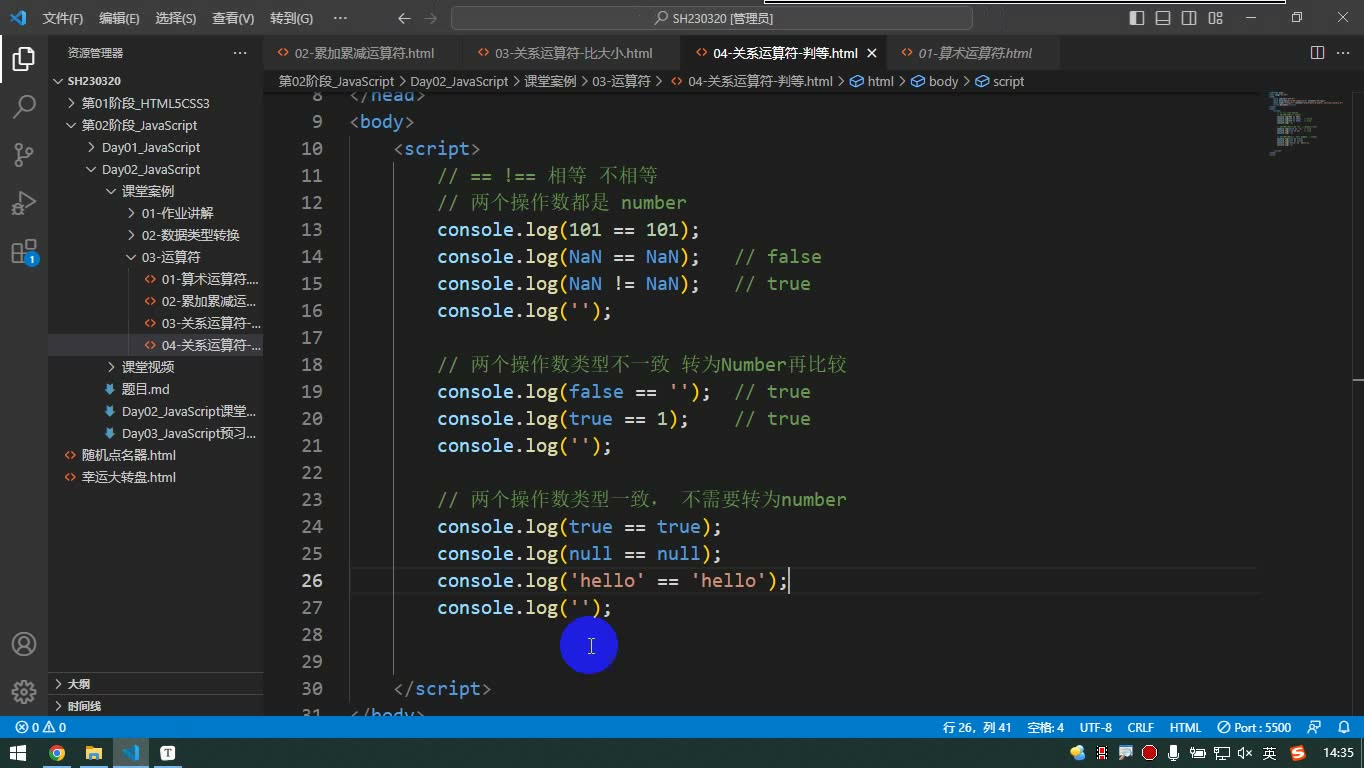
Task: Click the Split Editor Right icon
Action: (1317, 53)
